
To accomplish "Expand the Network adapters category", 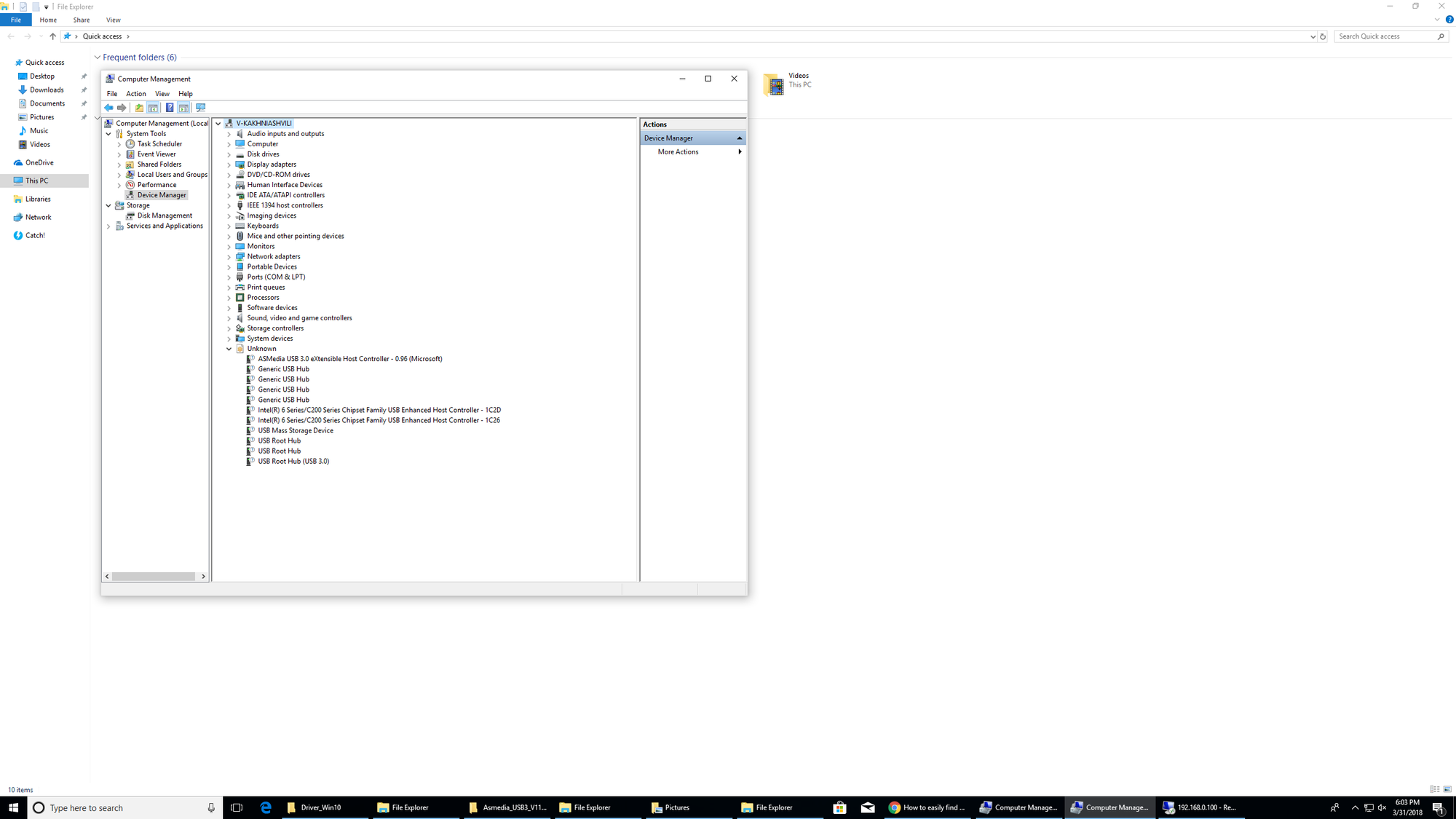I will coord(229,256).
